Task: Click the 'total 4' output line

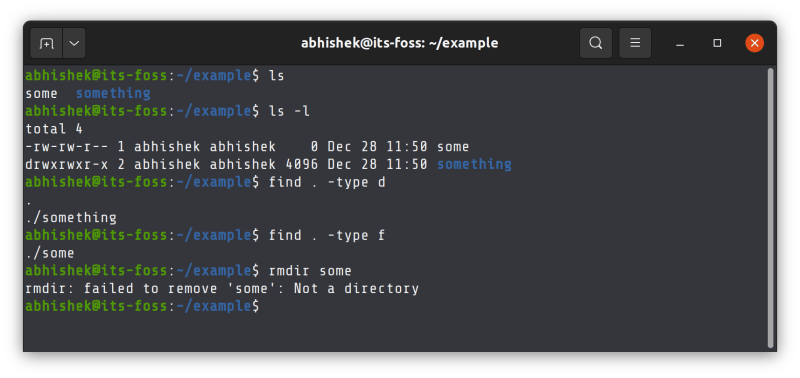Action: [x=54, y=129]
